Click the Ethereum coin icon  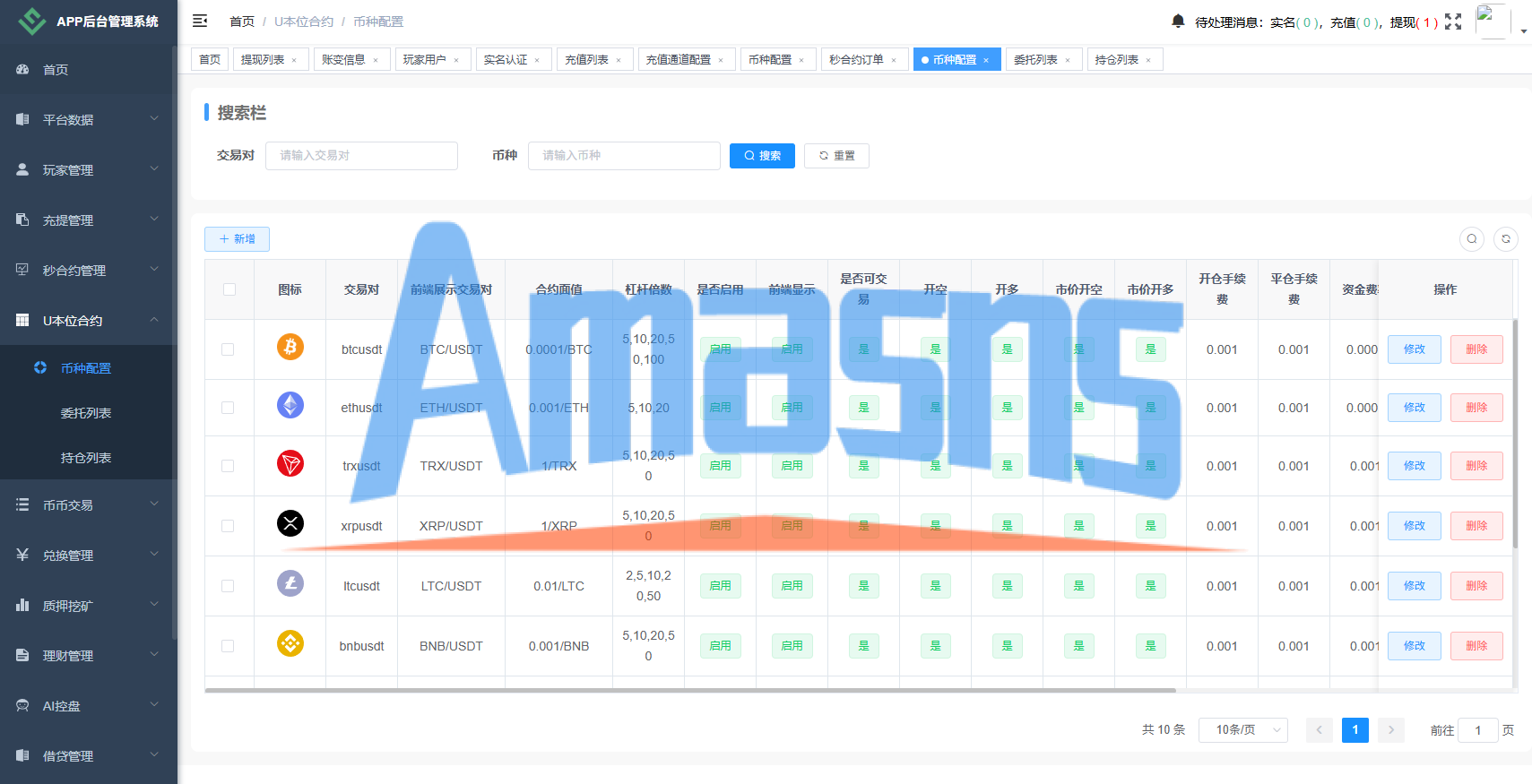[x=290, y=405]
